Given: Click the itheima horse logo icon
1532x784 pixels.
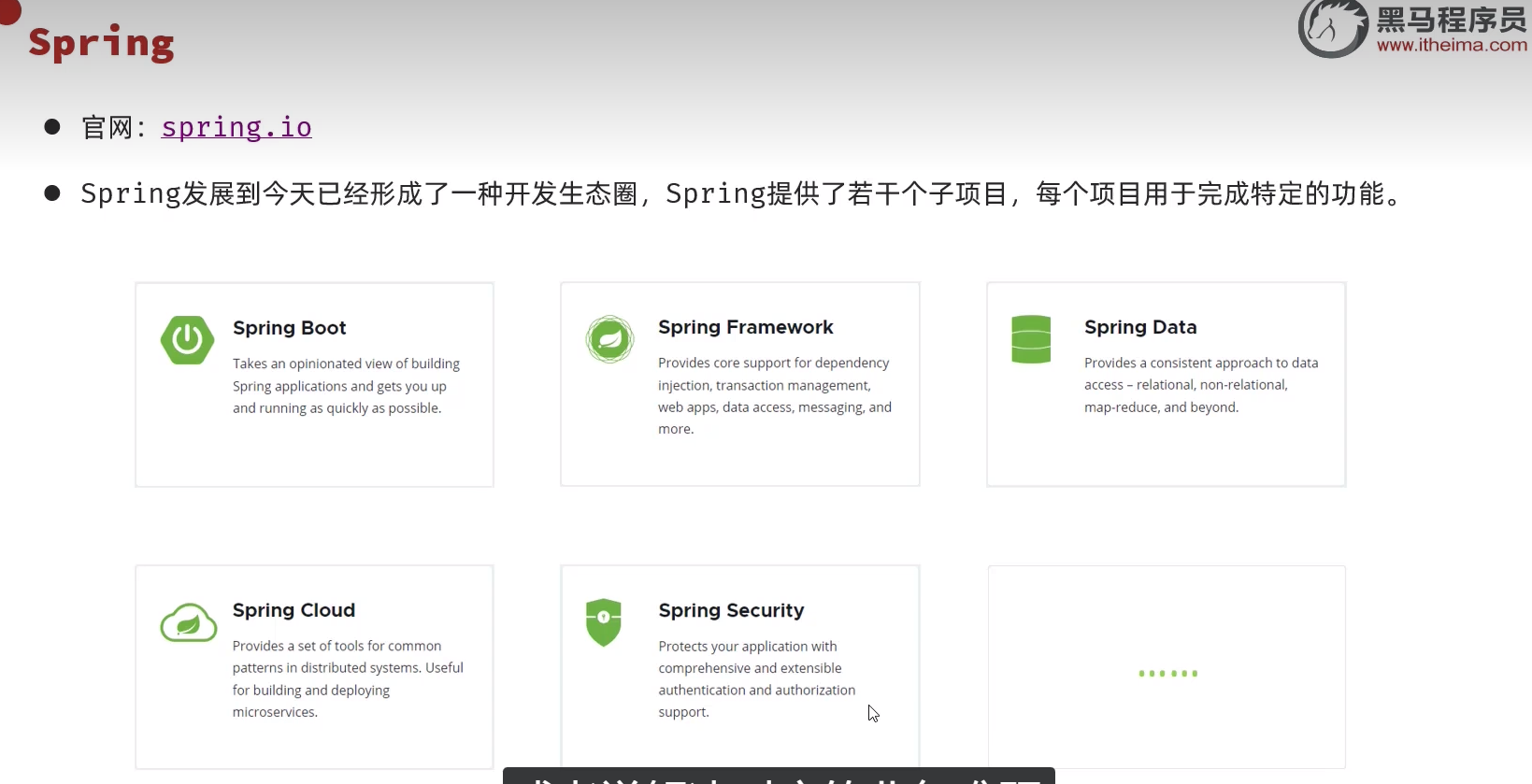Looking at the screenshot, I should click(1333, 28).
